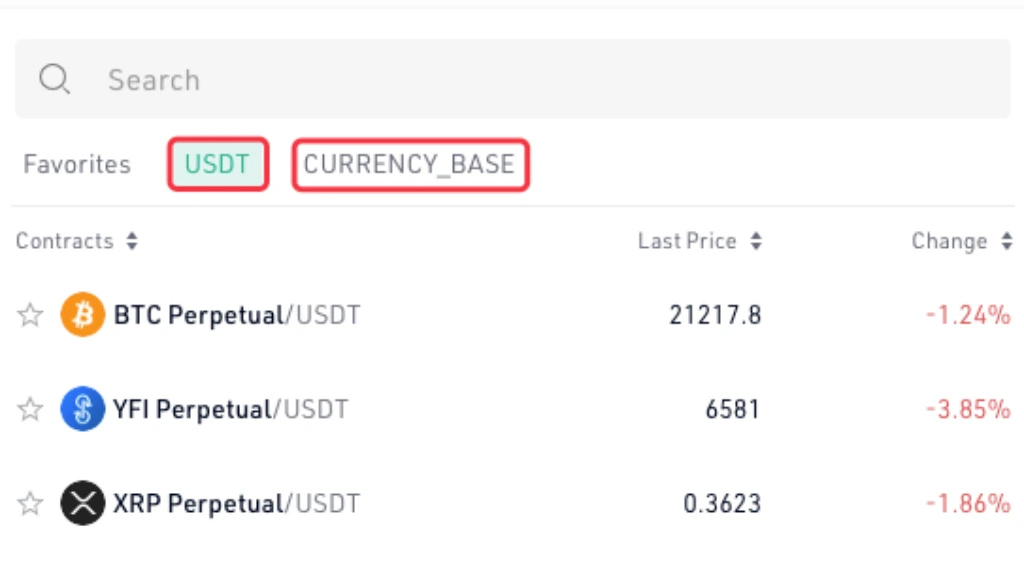Click the BTC last price 21217.8
1024x576 pixels.
716,315
